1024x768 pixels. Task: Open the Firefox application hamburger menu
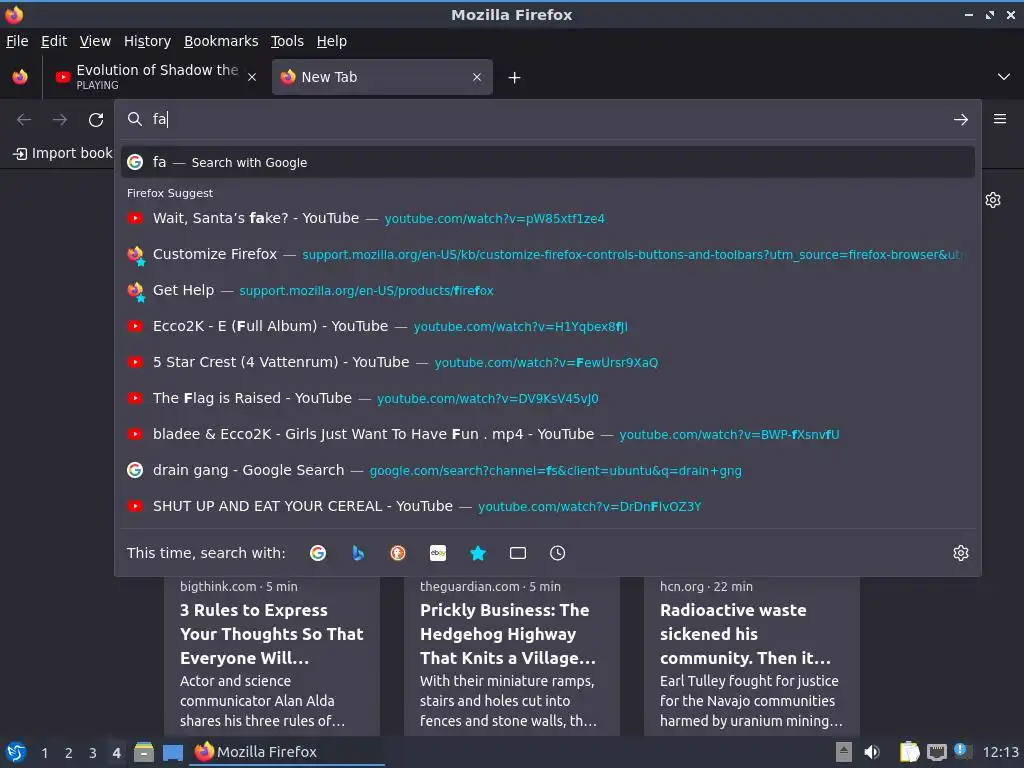pos(1000,119)
